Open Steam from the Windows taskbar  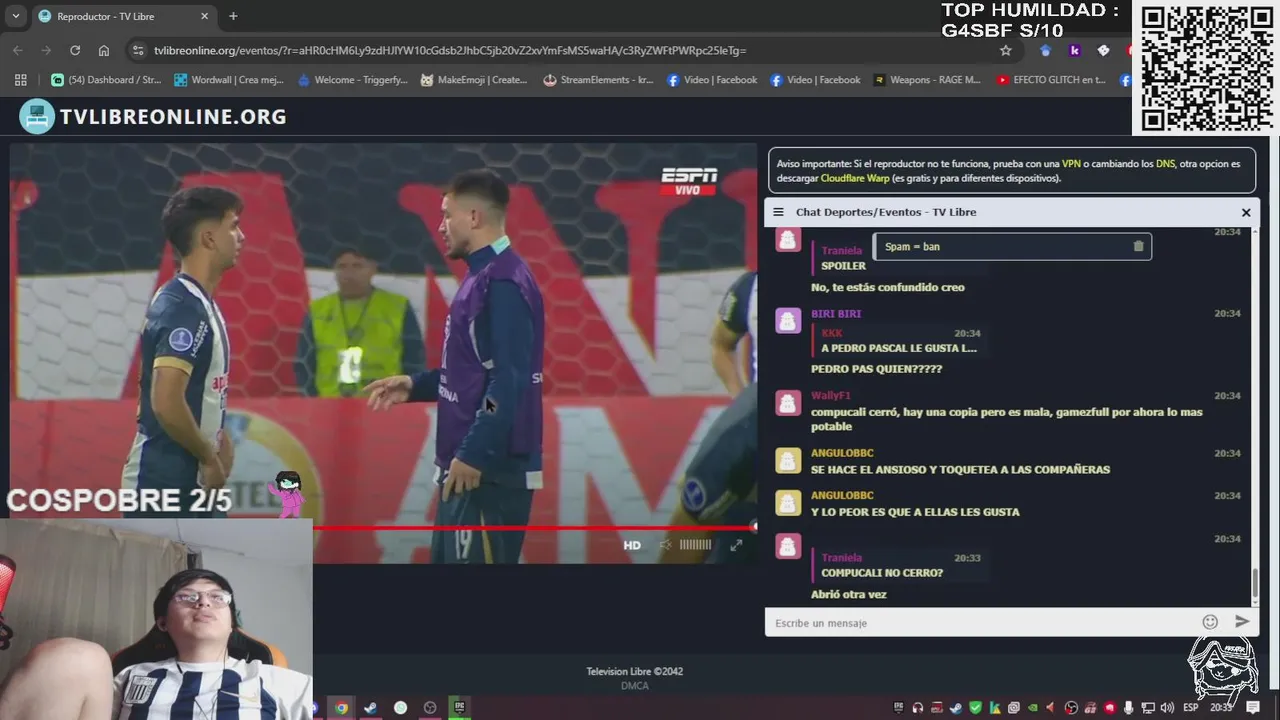click(370, 708)
